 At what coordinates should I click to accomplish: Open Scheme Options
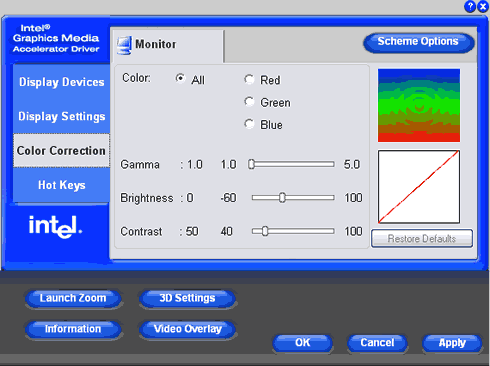[x=418, y=42]
